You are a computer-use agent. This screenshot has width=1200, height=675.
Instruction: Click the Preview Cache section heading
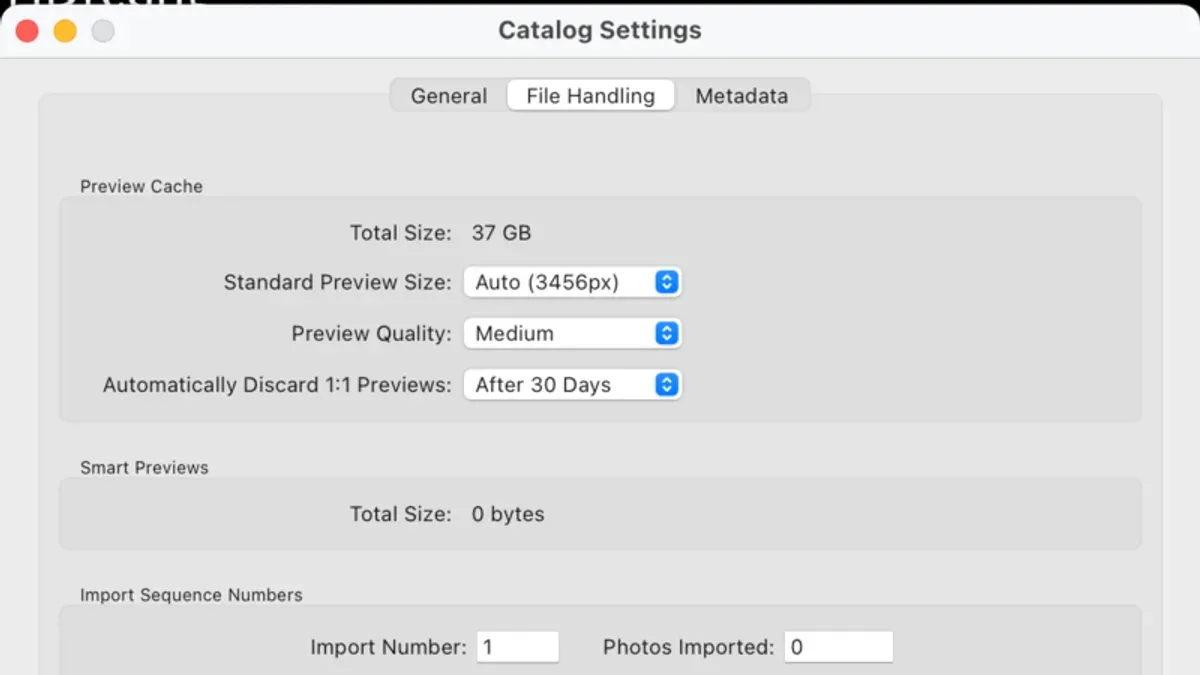(141, 186)
